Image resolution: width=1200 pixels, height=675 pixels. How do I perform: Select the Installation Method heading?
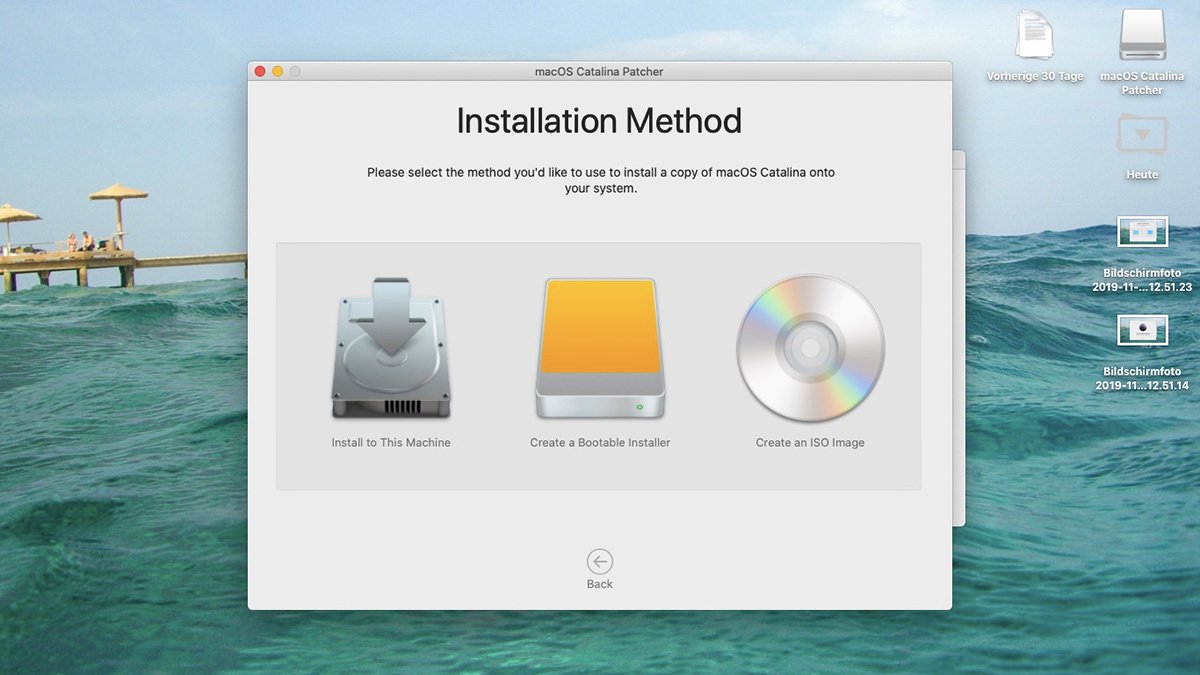point(599,121)
